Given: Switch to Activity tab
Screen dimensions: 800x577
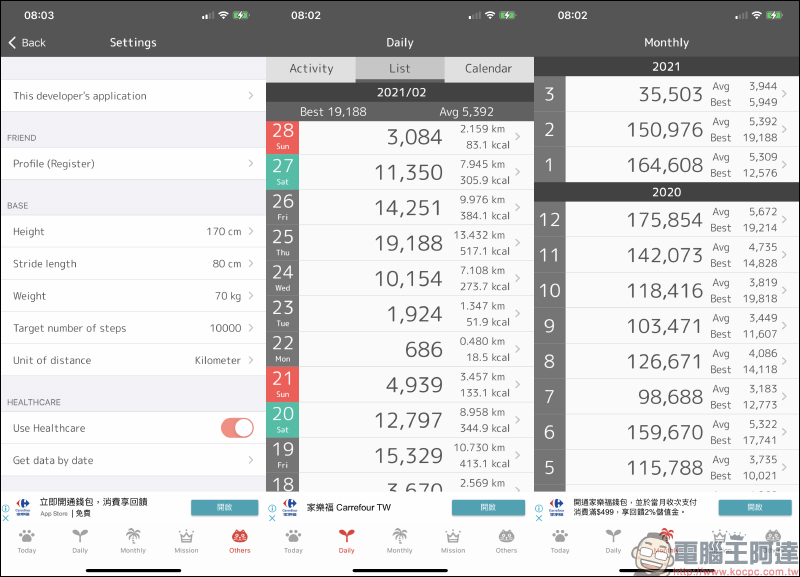Looking at the screenshot, I should click(x=311, y=68).
